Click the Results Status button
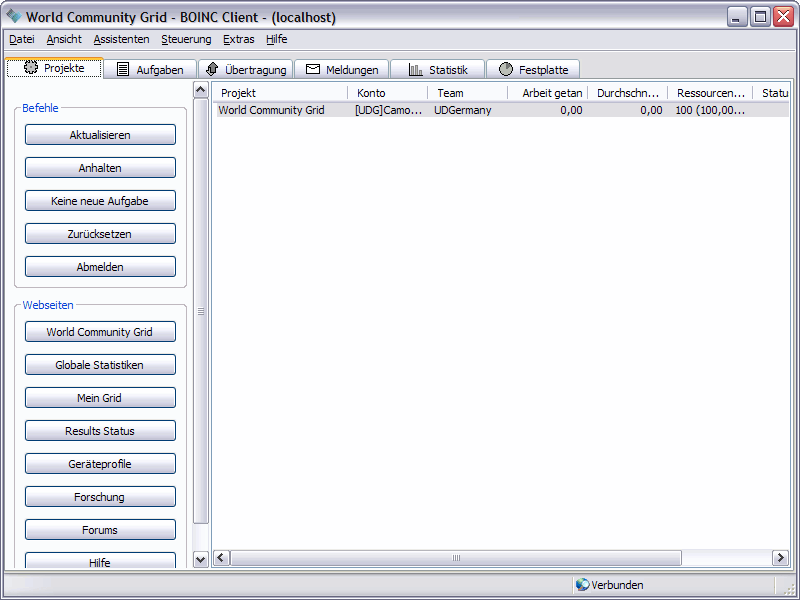800x600 pixels. (100, 431)
